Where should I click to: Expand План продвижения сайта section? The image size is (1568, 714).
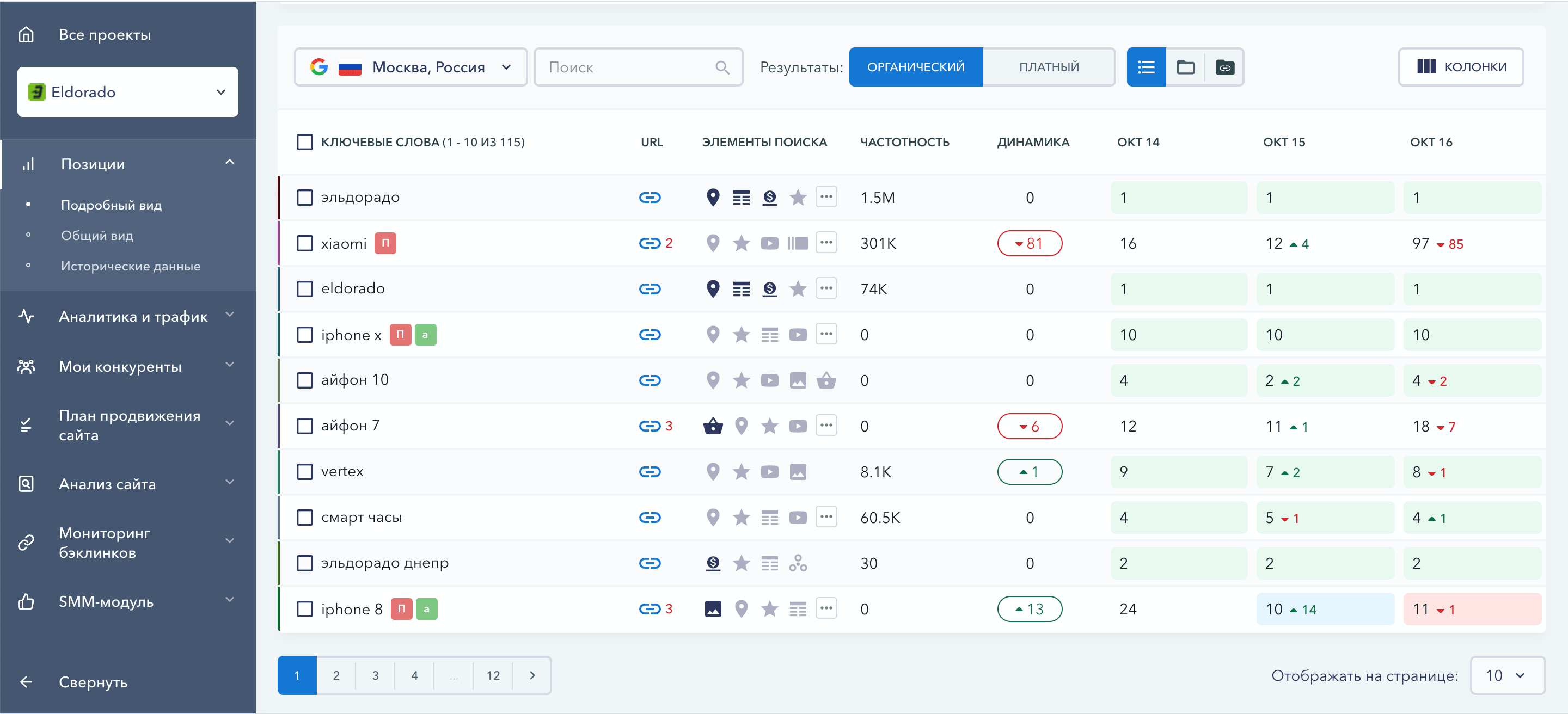coord(229,423)
